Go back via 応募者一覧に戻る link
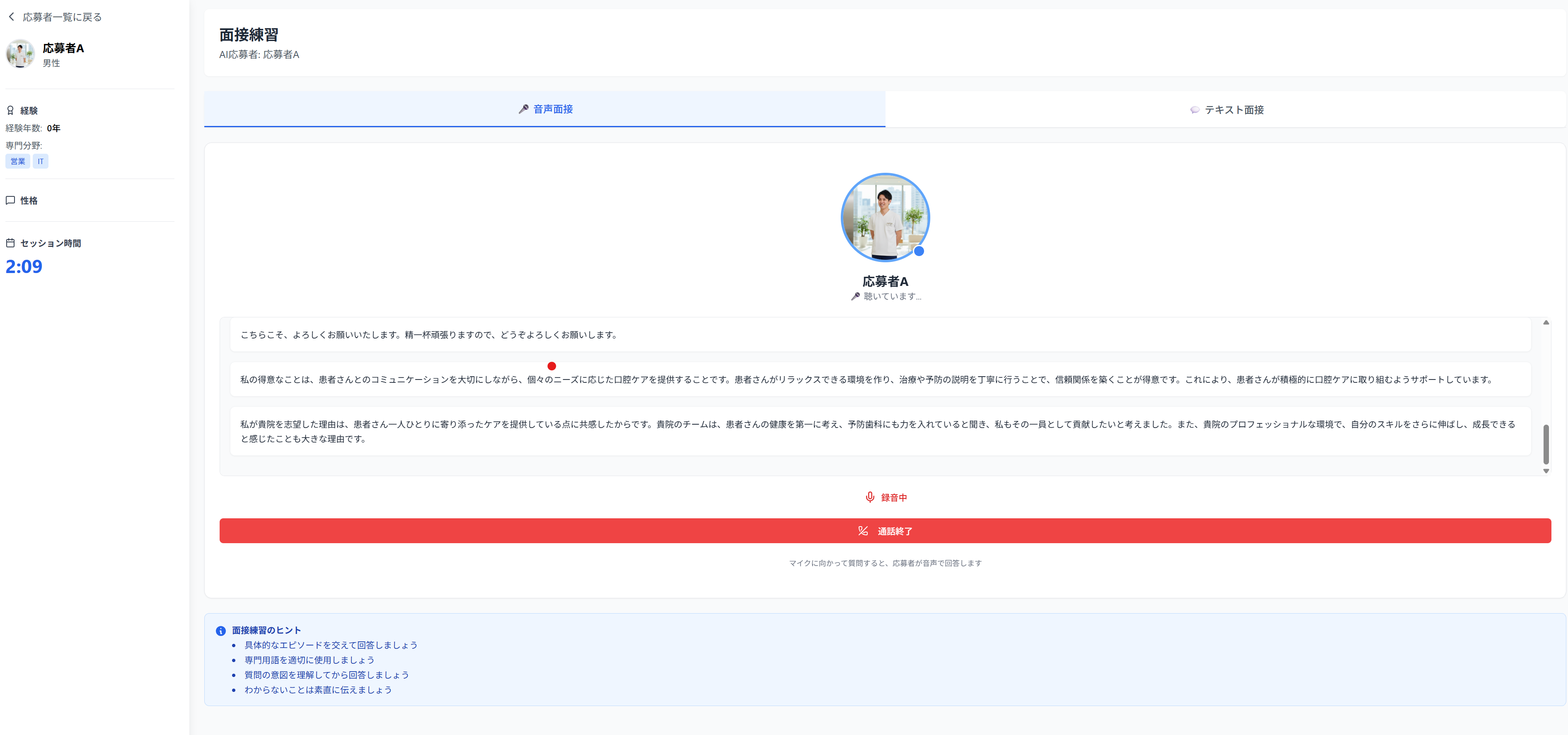 click(62, 17)
